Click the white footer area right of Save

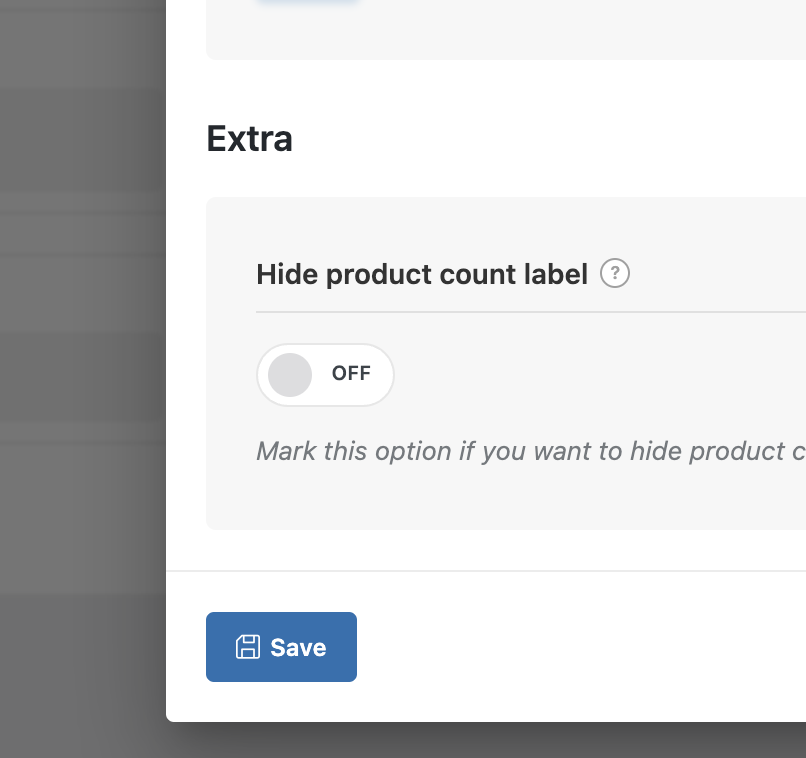[x=580, y=647]
